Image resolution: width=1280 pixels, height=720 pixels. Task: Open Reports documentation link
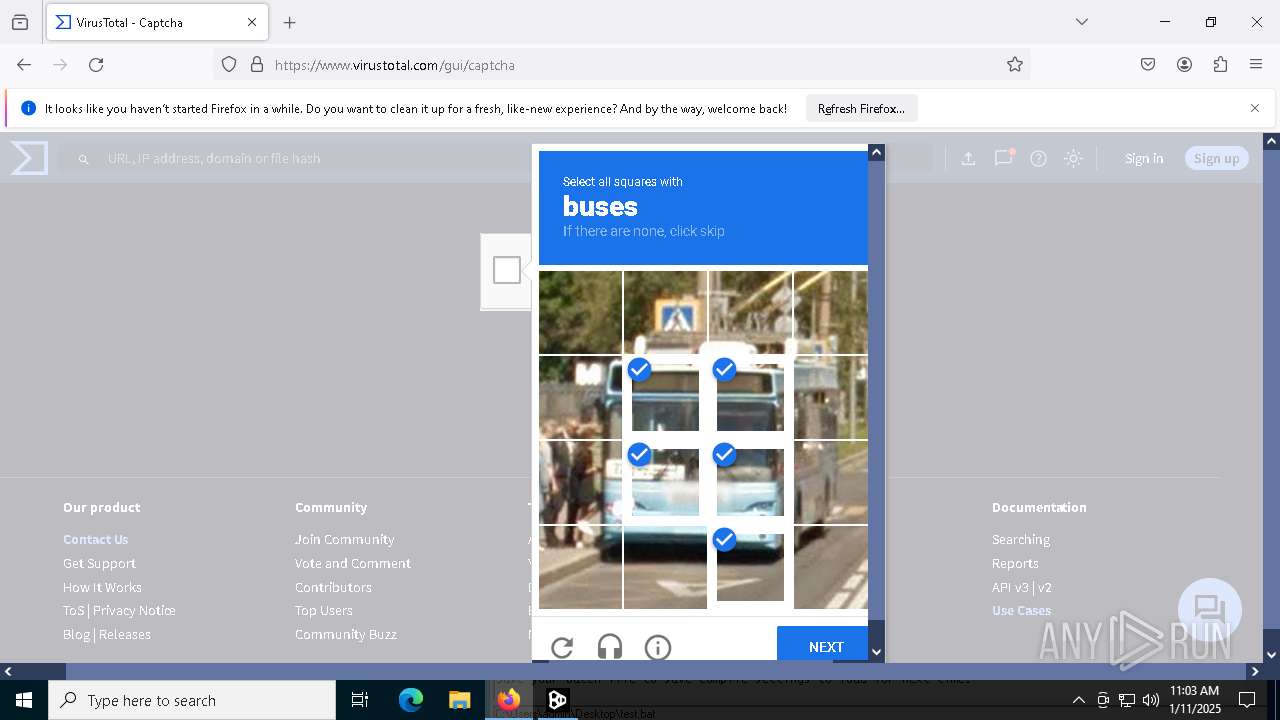(1015, 563)
